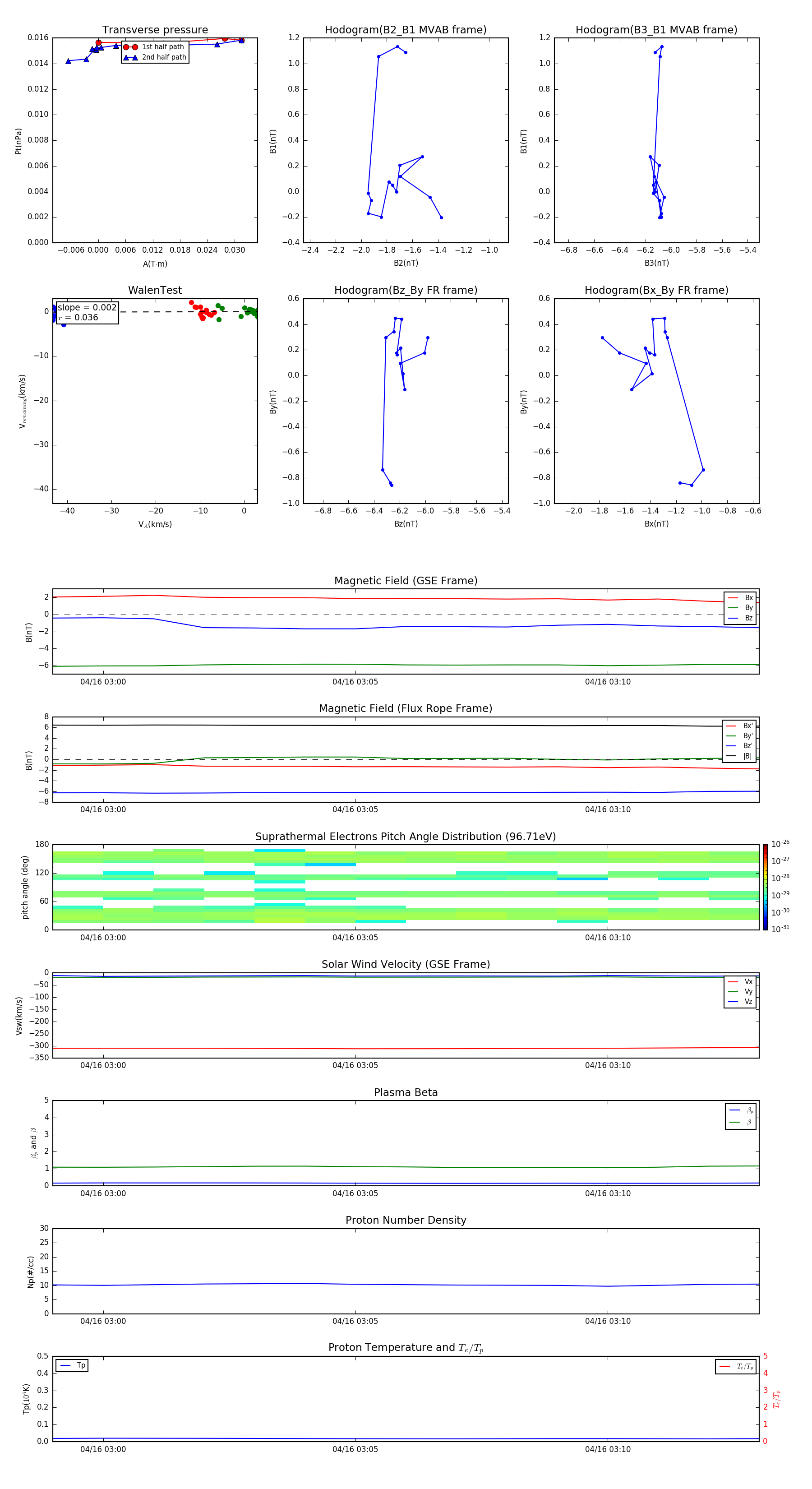
Task: Select the 10^-31 colorbar label
Action: click(780, 929)
